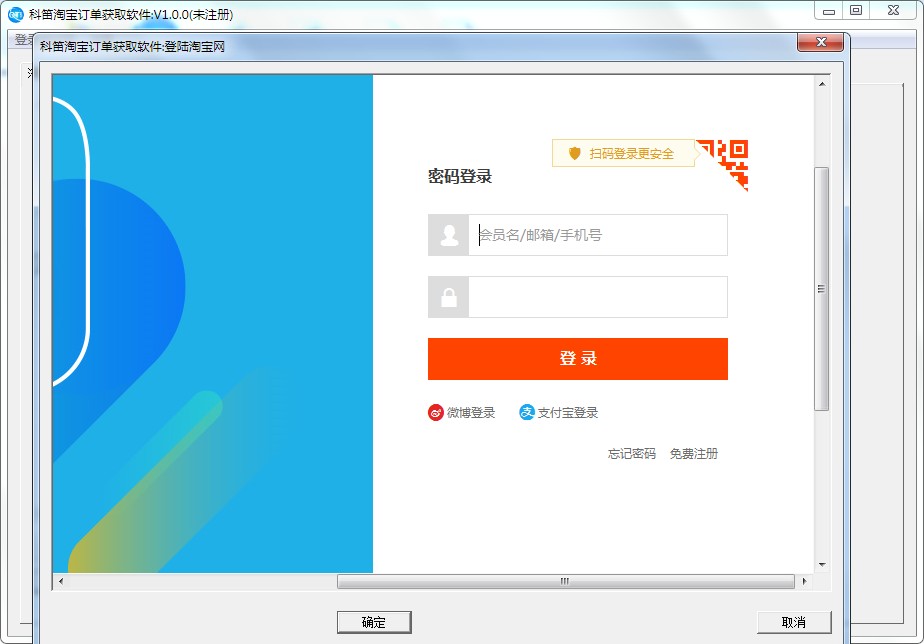This screenshot has width=924, height=644.
Task: Click the 取消 button
Action: point(794,622)
